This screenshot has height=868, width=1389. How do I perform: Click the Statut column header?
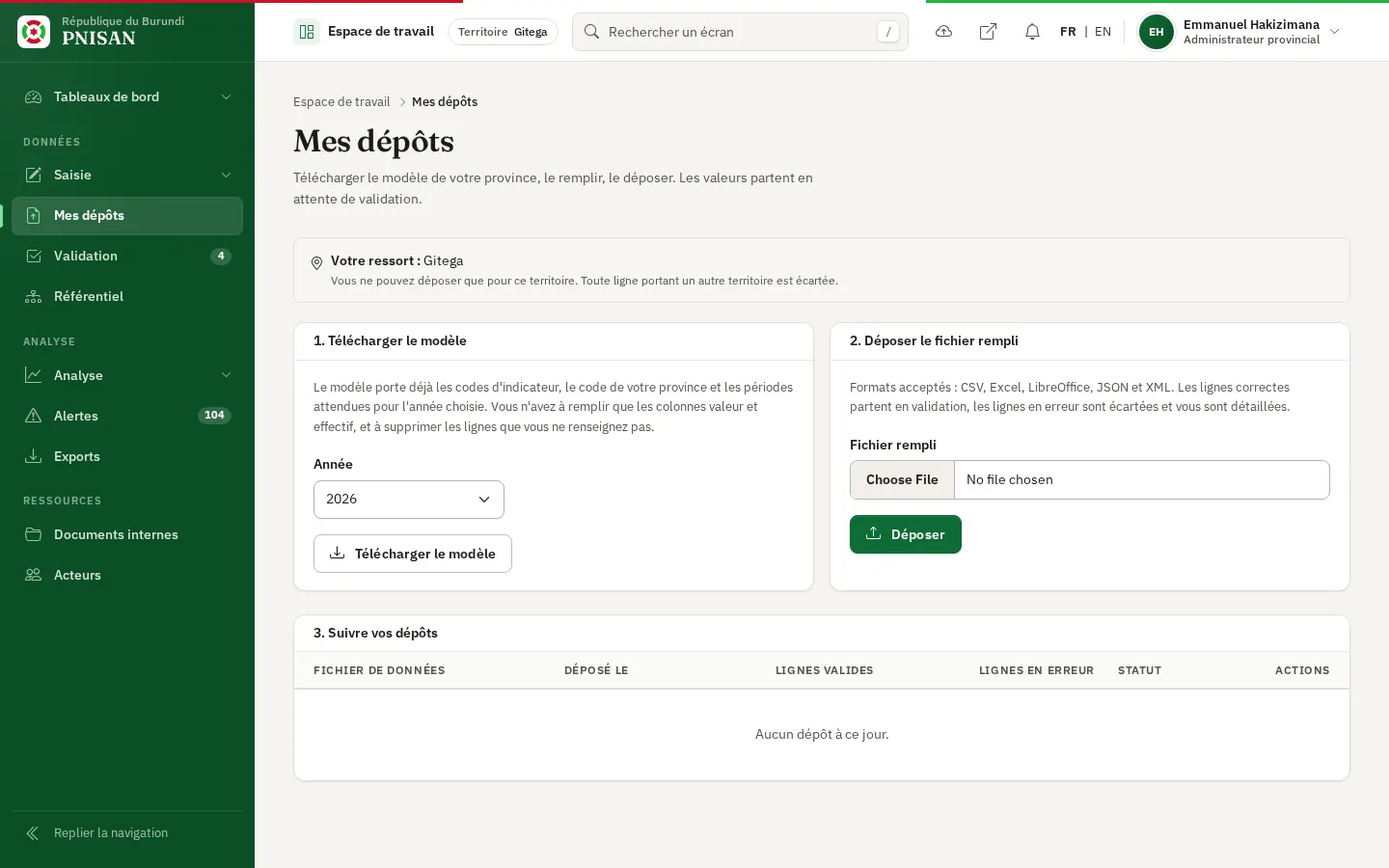pos(1139,670)
